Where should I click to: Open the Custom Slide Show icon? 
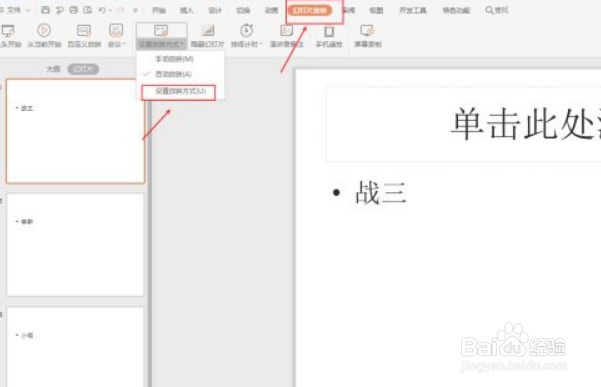(84, 31)
